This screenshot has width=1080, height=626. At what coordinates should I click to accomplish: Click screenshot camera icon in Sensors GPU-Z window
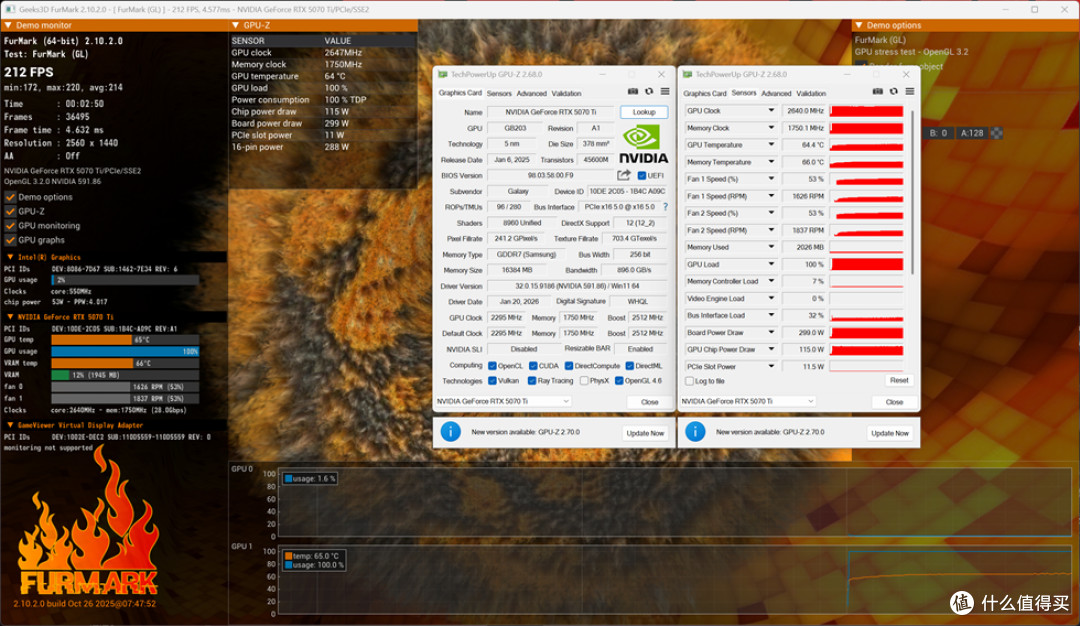[x=878, y=92]
